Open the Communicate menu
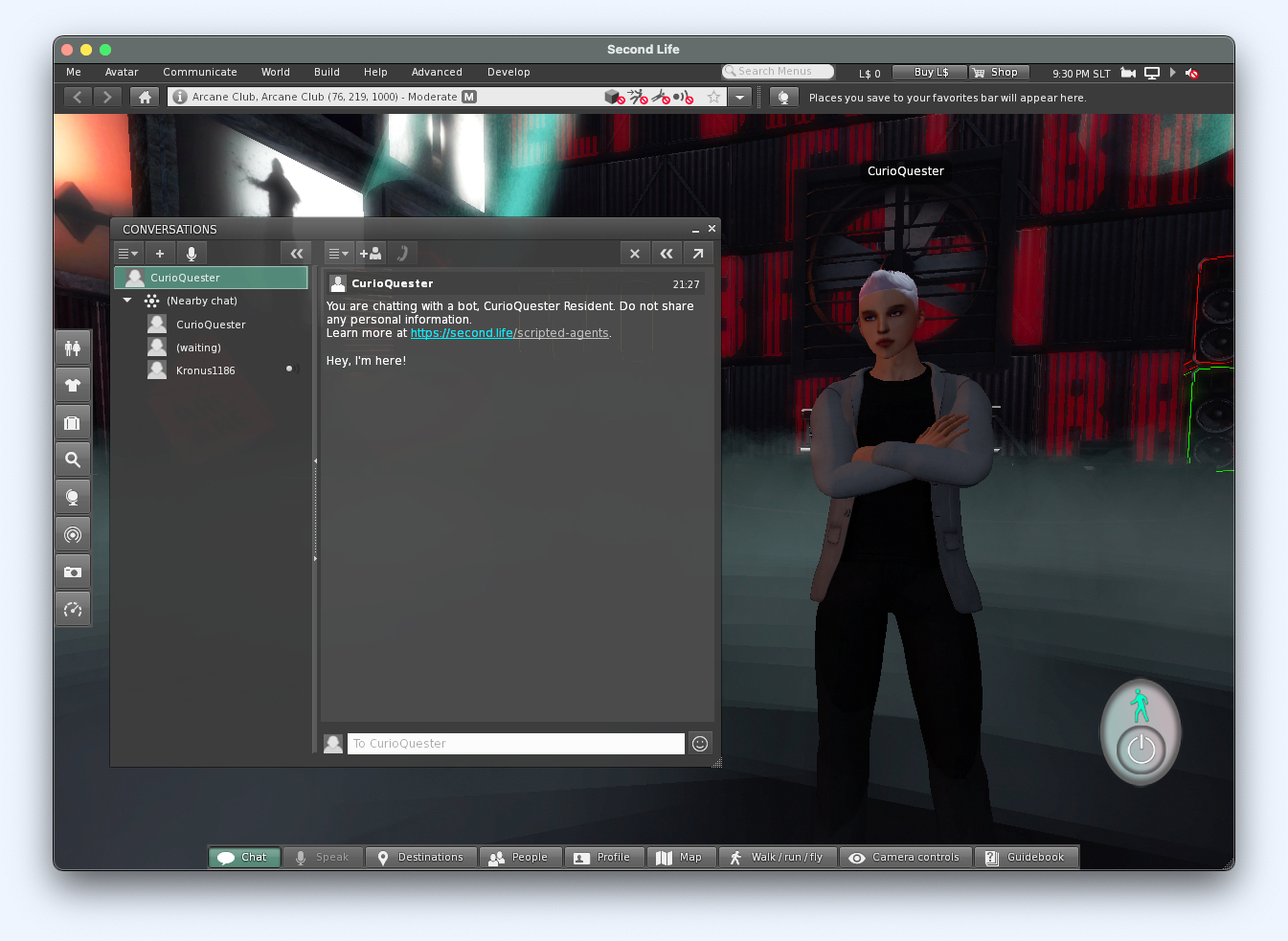This screenshot has width=1288, height=941. tap(199, 72)
